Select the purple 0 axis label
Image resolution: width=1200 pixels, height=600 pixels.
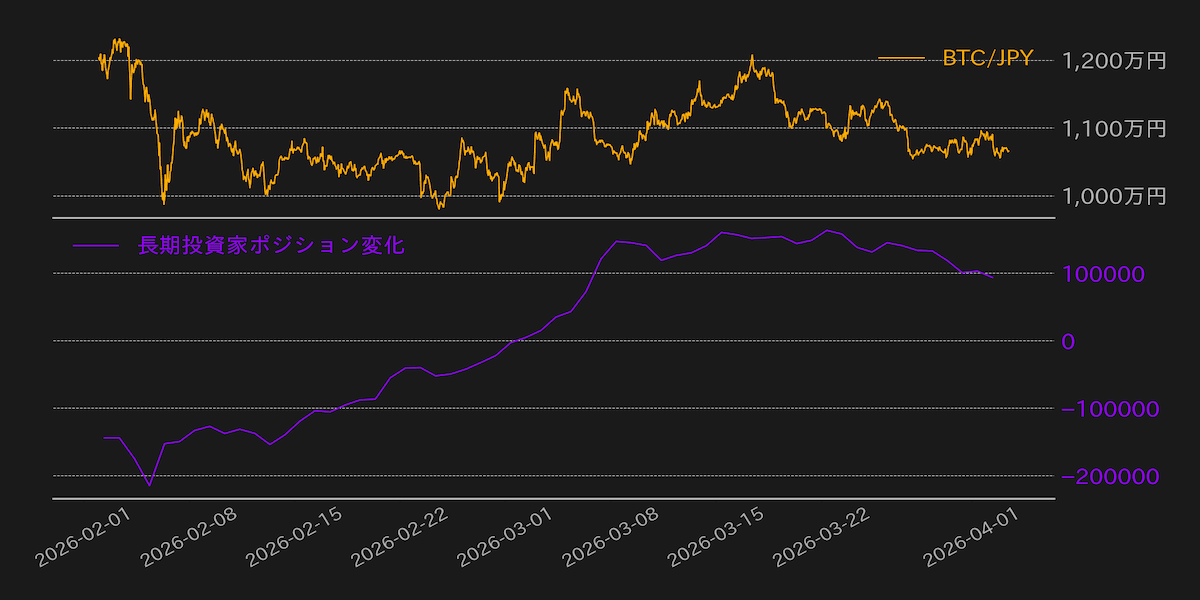tap(1069, 342)
